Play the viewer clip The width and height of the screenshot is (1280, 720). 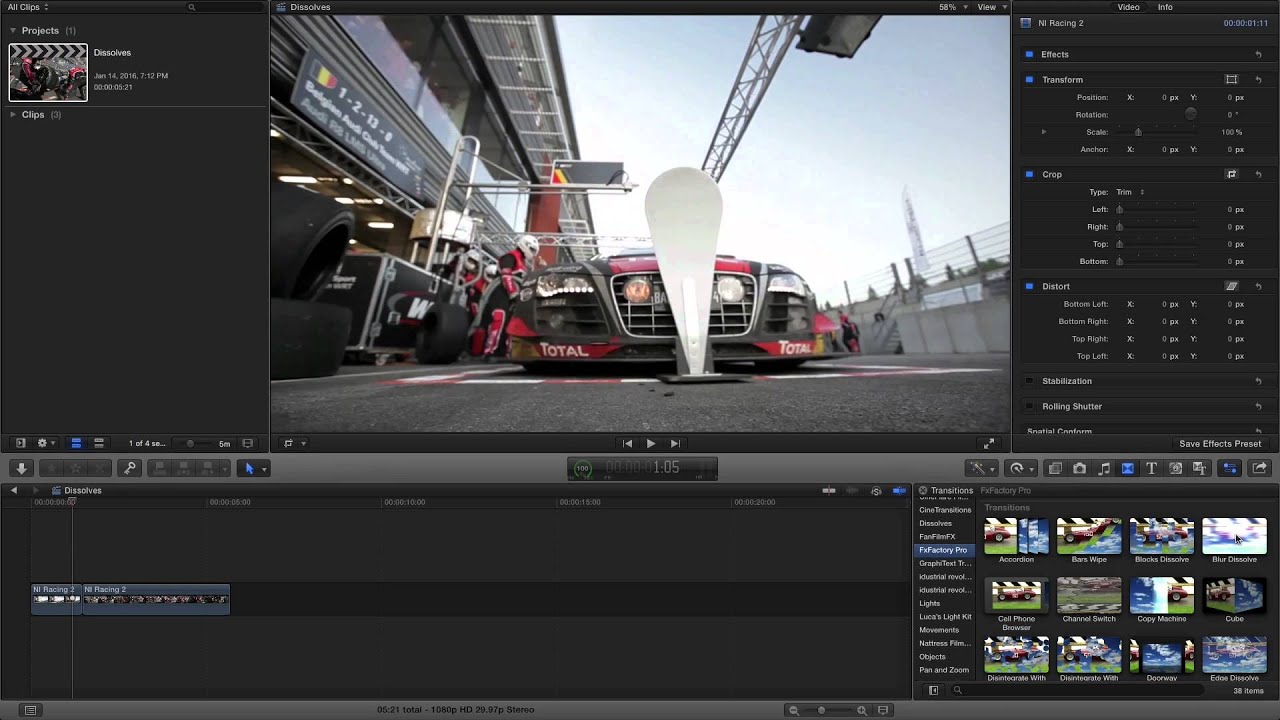click(x=651, y=443)
